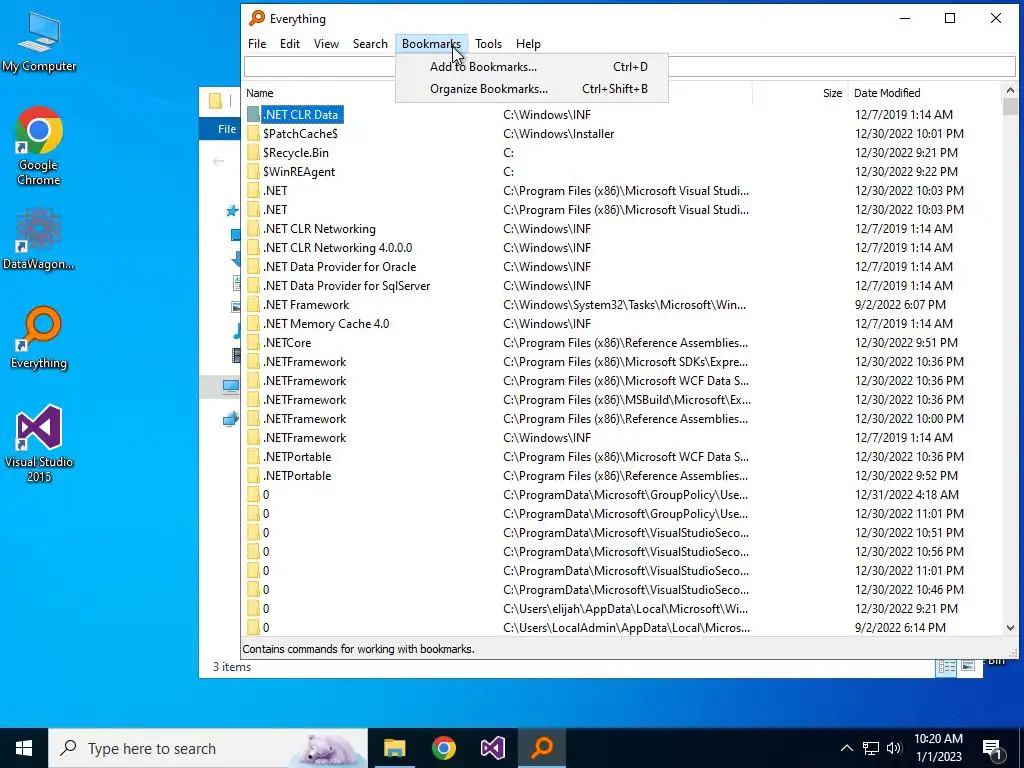Screen dimensions: 1024x768
Task: Open the Tools menu
Action: pos(488,44)
